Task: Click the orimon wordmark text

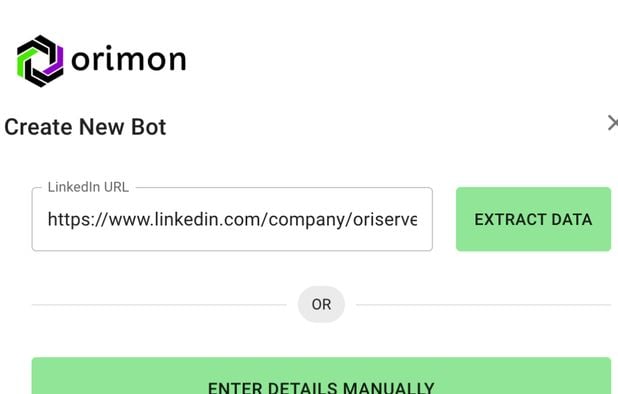Action: (x=128, y=60)
